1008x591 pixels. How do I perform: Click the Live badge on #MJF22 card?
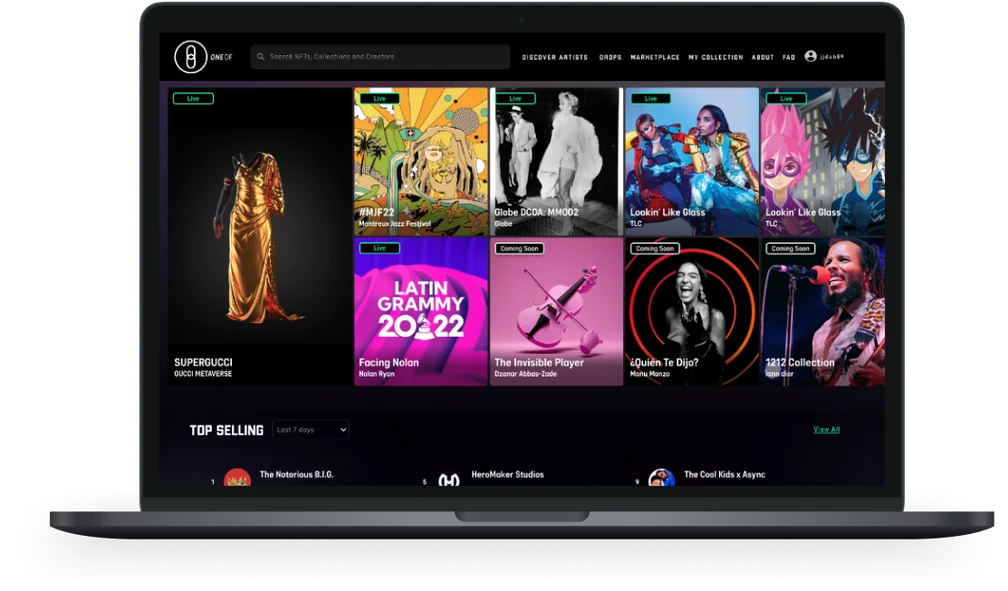pos(379,98)
